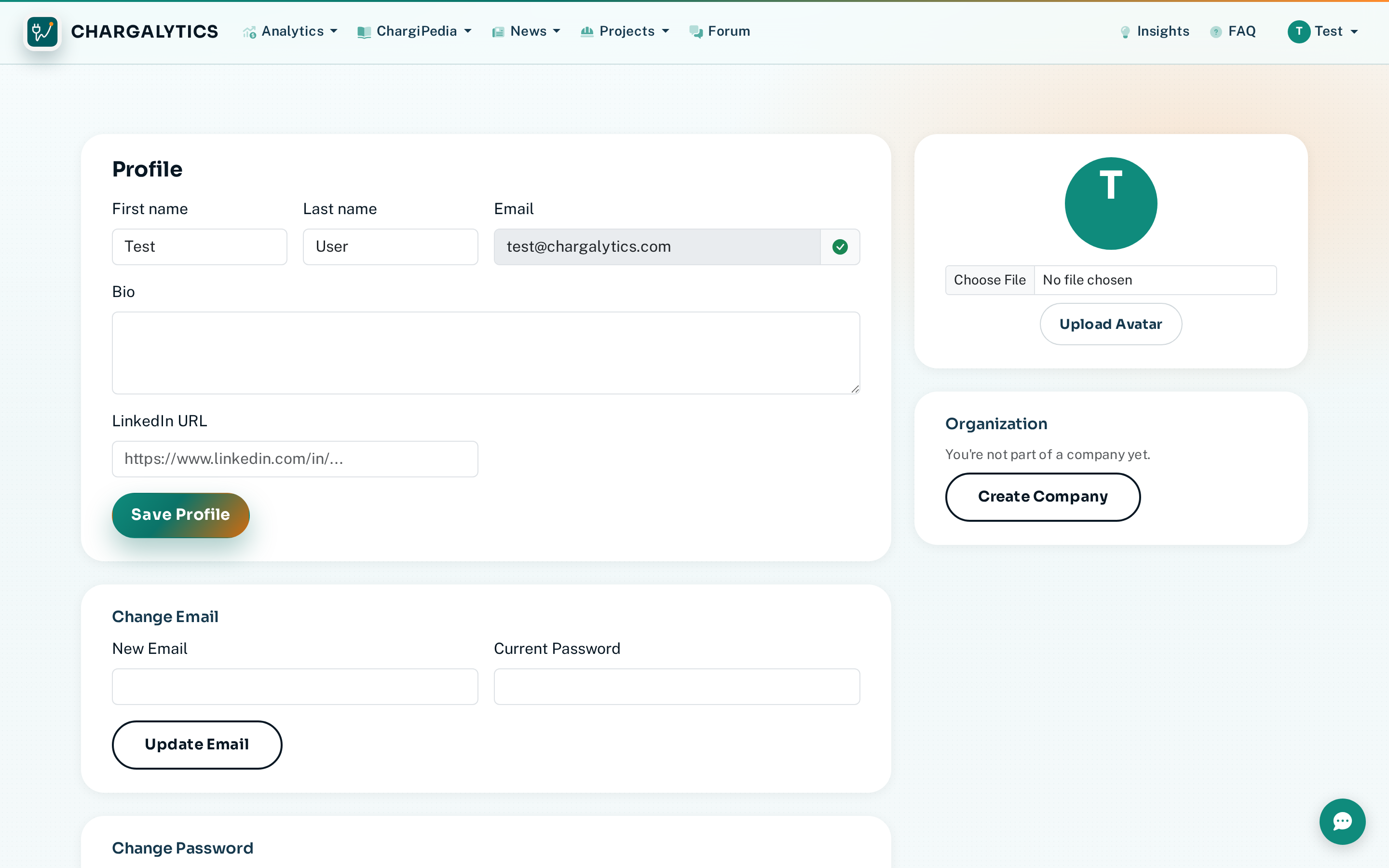
Task: Click the large T profile avatar
Action: click(x=1111, y=203)
